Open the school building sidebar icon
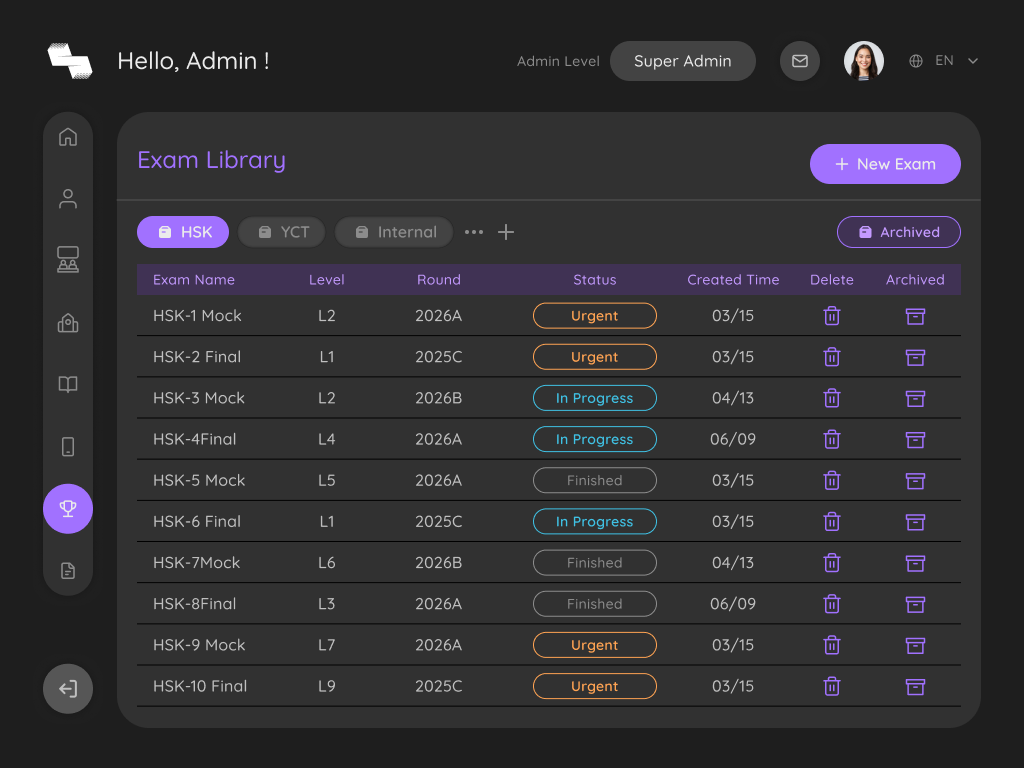This screenshot has height=768, width=1024. pyautogui.click(x=68, y=322)
